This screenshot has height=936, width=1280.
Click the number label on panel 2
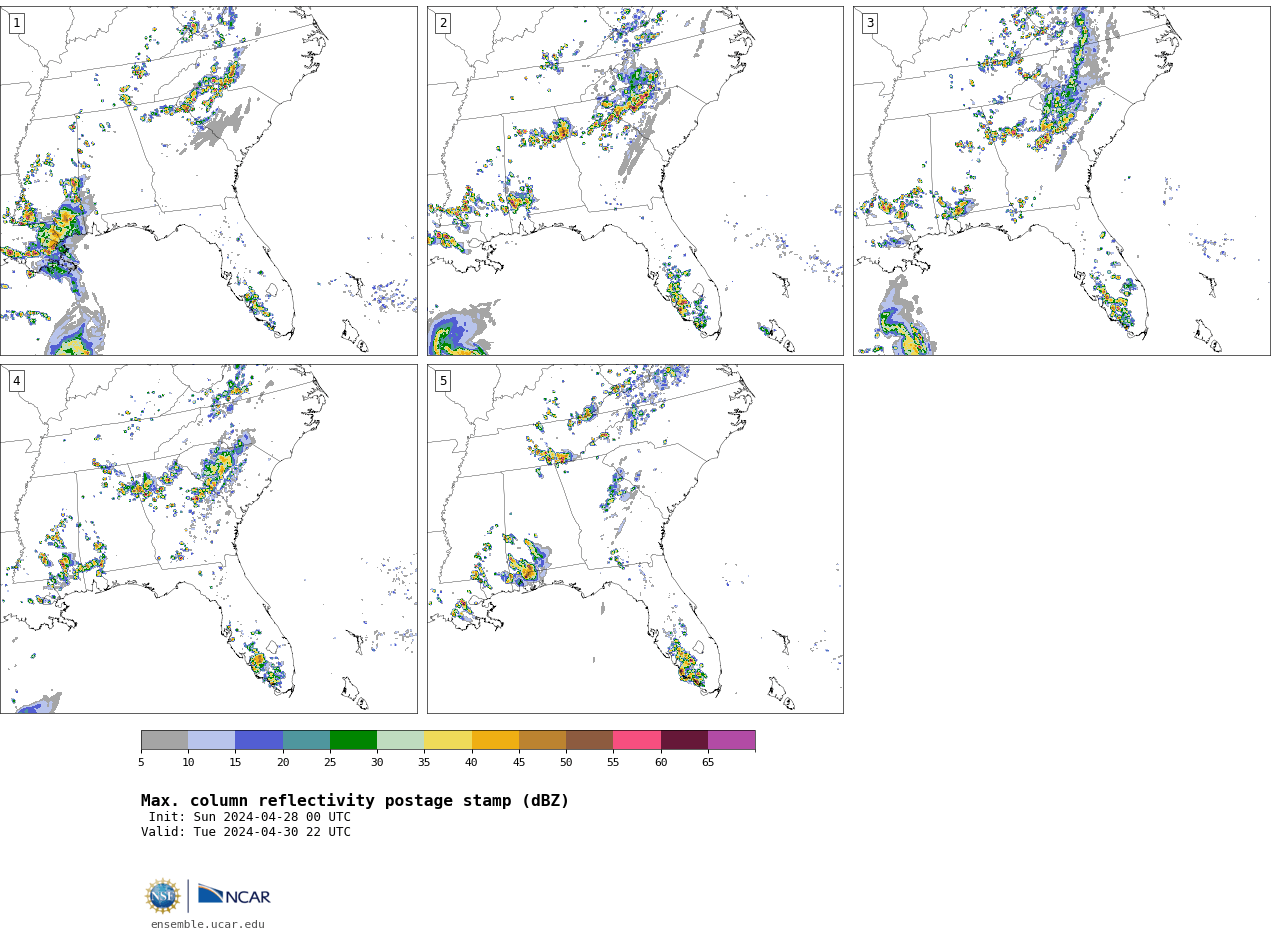coord(443,23)
